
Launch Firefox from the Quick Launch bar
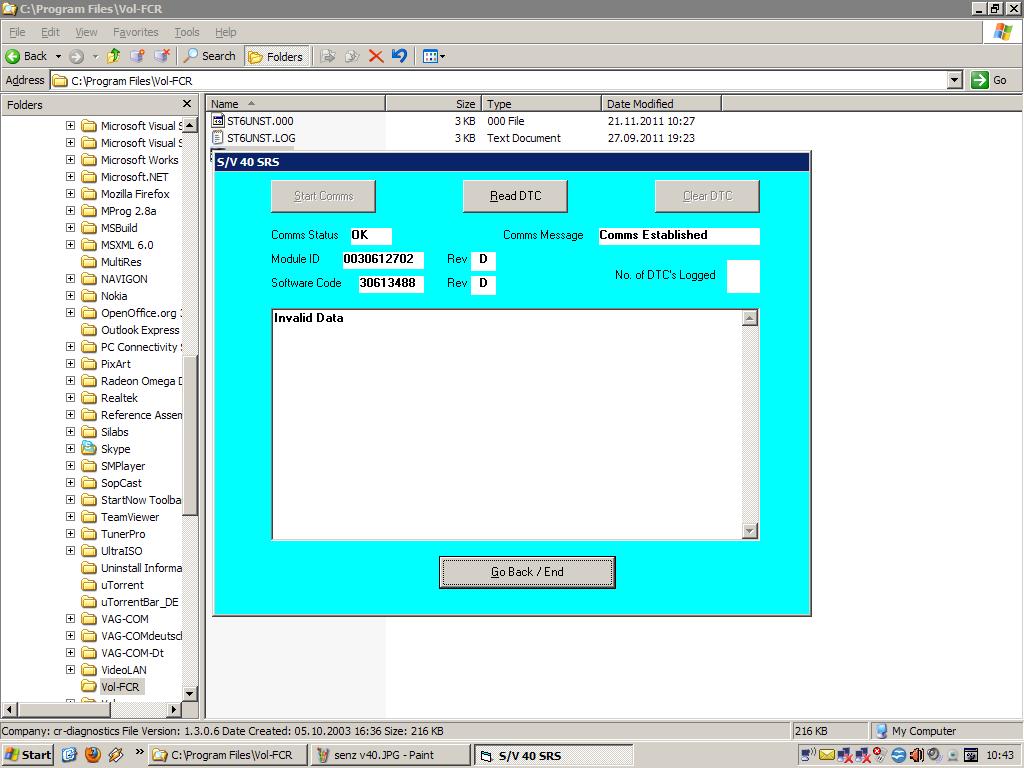[93, 754]
